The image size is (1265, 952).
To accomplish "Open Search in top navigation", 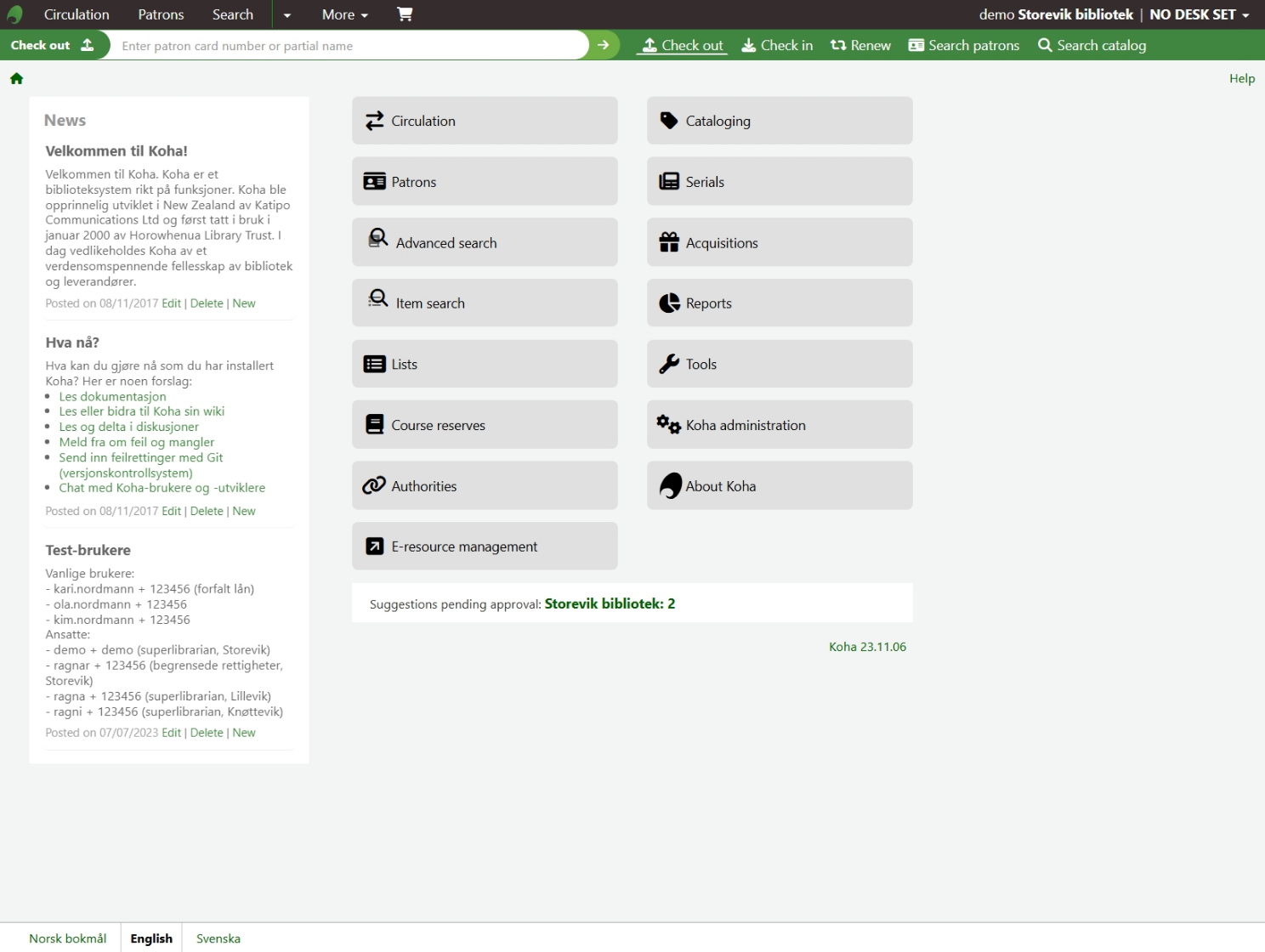I will pyautogui.click(x=233, y=14).
